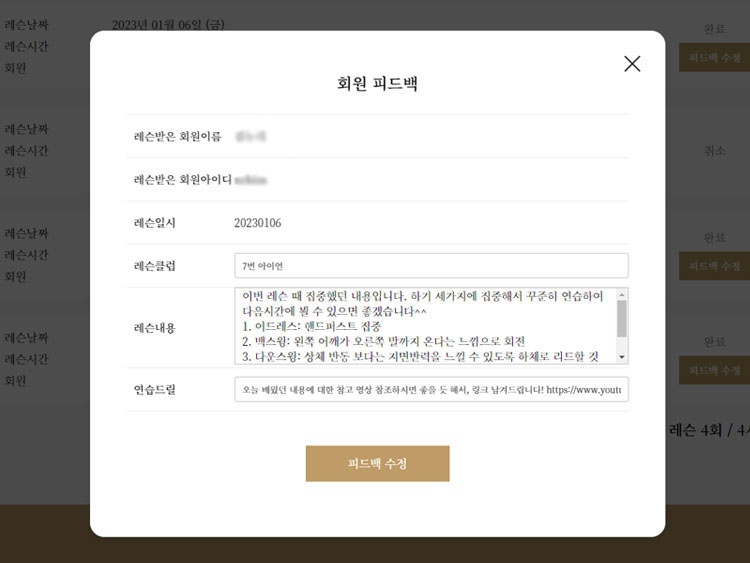Click 피드백 수정 in the top background row
This screenshot has height=563, width=750.
tap(713, 57)
